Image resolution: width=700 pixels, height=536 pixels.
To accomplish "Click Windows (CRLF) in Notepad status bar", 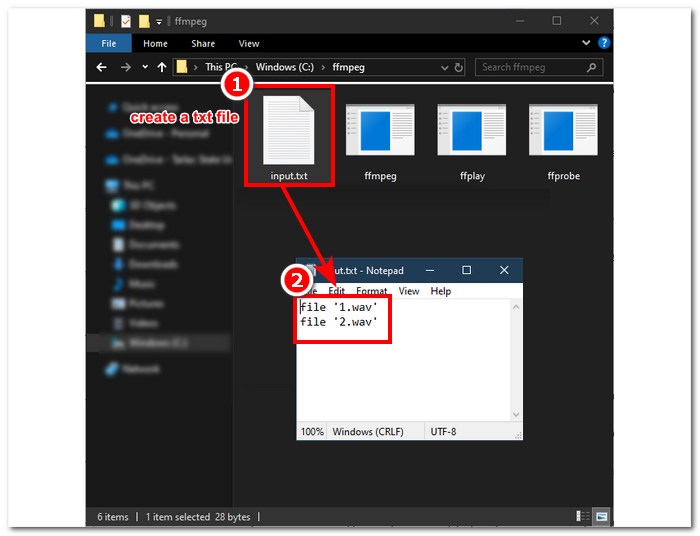I will tap(368, 432).
